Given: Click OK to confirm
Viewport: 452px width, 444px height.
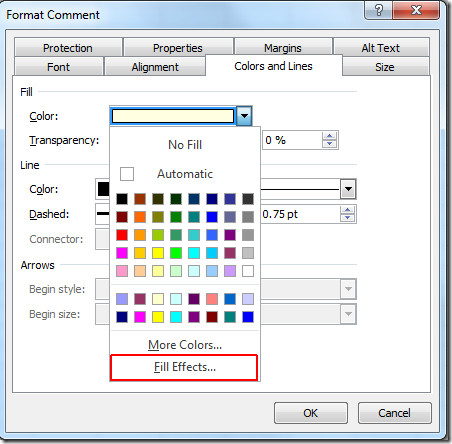Looking at the screenshot, I should coord(311,413).
